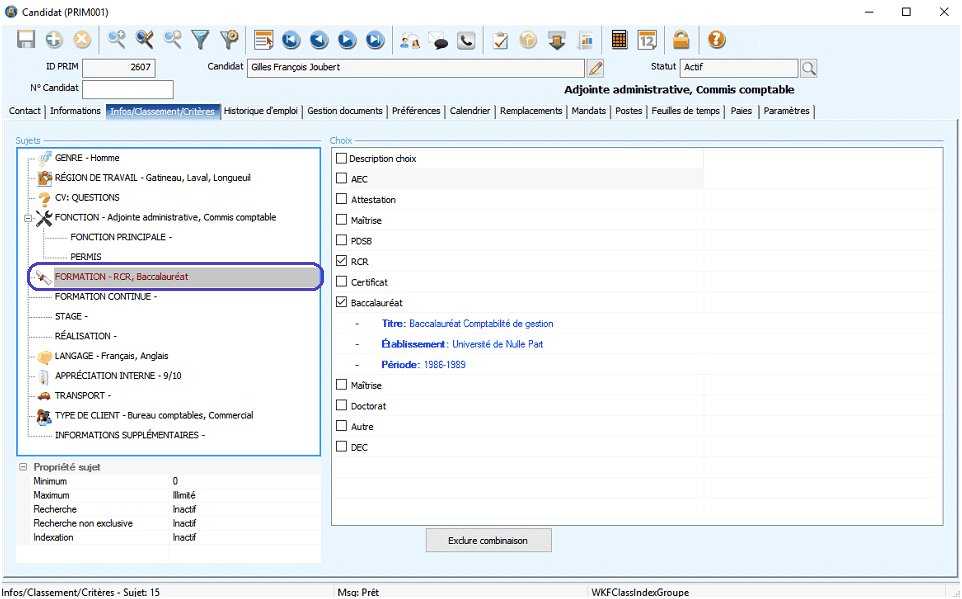Click the search button next to Statut

click(808, 68)
